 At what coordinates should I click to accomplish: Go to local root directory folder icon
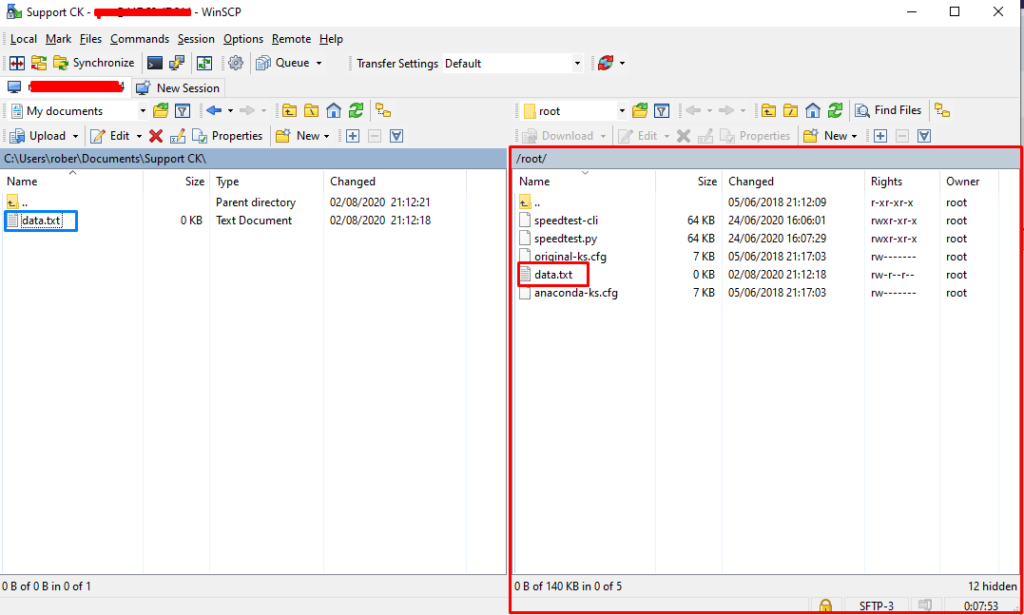click(312, 111)
